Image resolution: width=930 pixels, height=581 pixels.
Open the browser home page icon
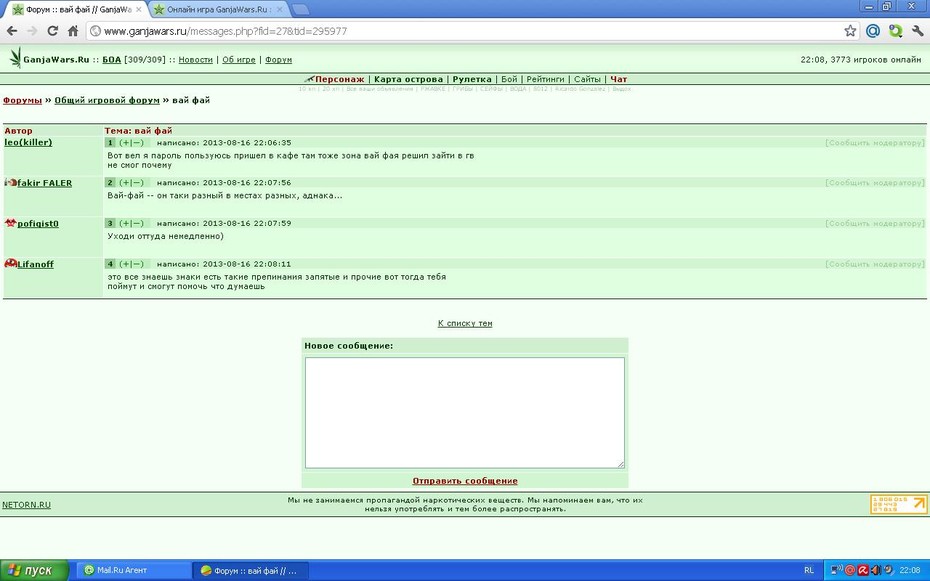coord(72,31)
